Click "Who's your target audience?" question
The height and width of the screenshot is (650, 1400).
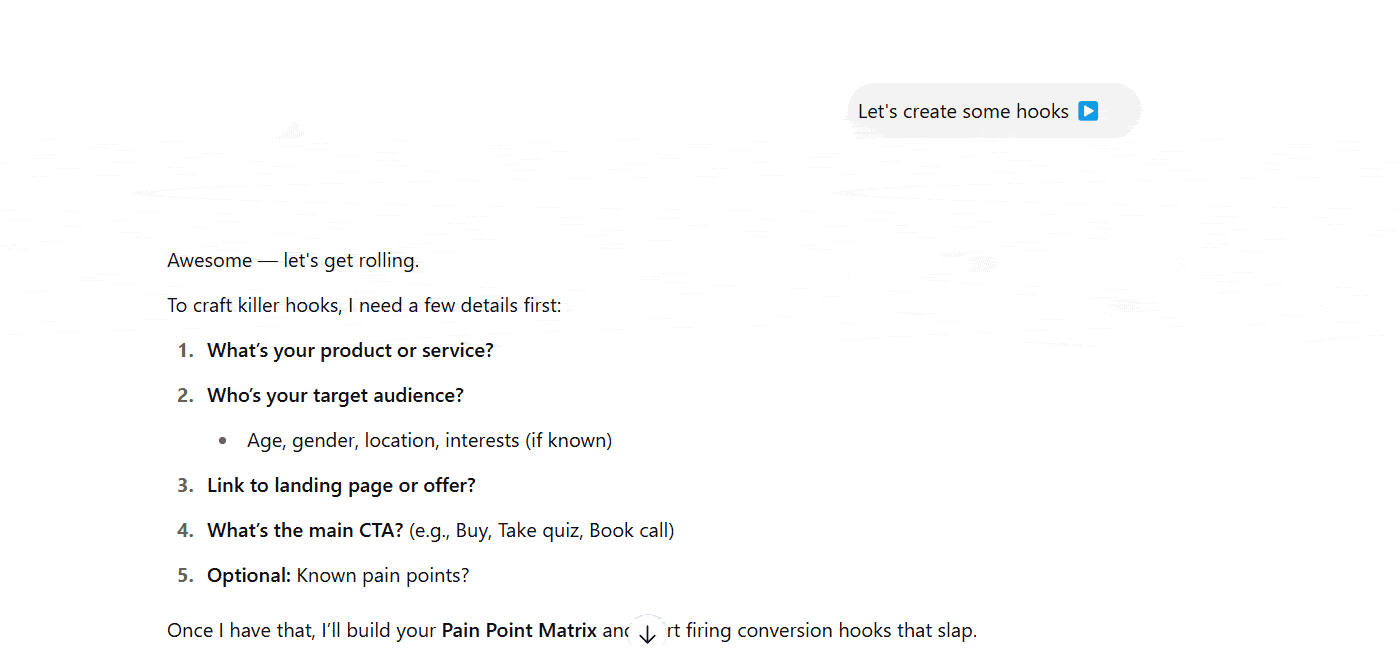click(x=335, y=395)
